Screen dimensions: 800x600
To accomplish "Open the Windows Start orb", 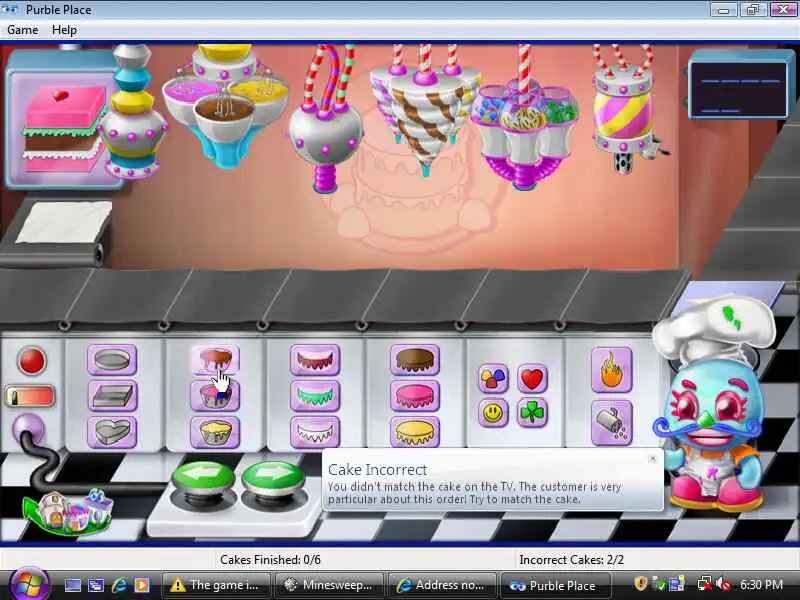I will 29,585.
